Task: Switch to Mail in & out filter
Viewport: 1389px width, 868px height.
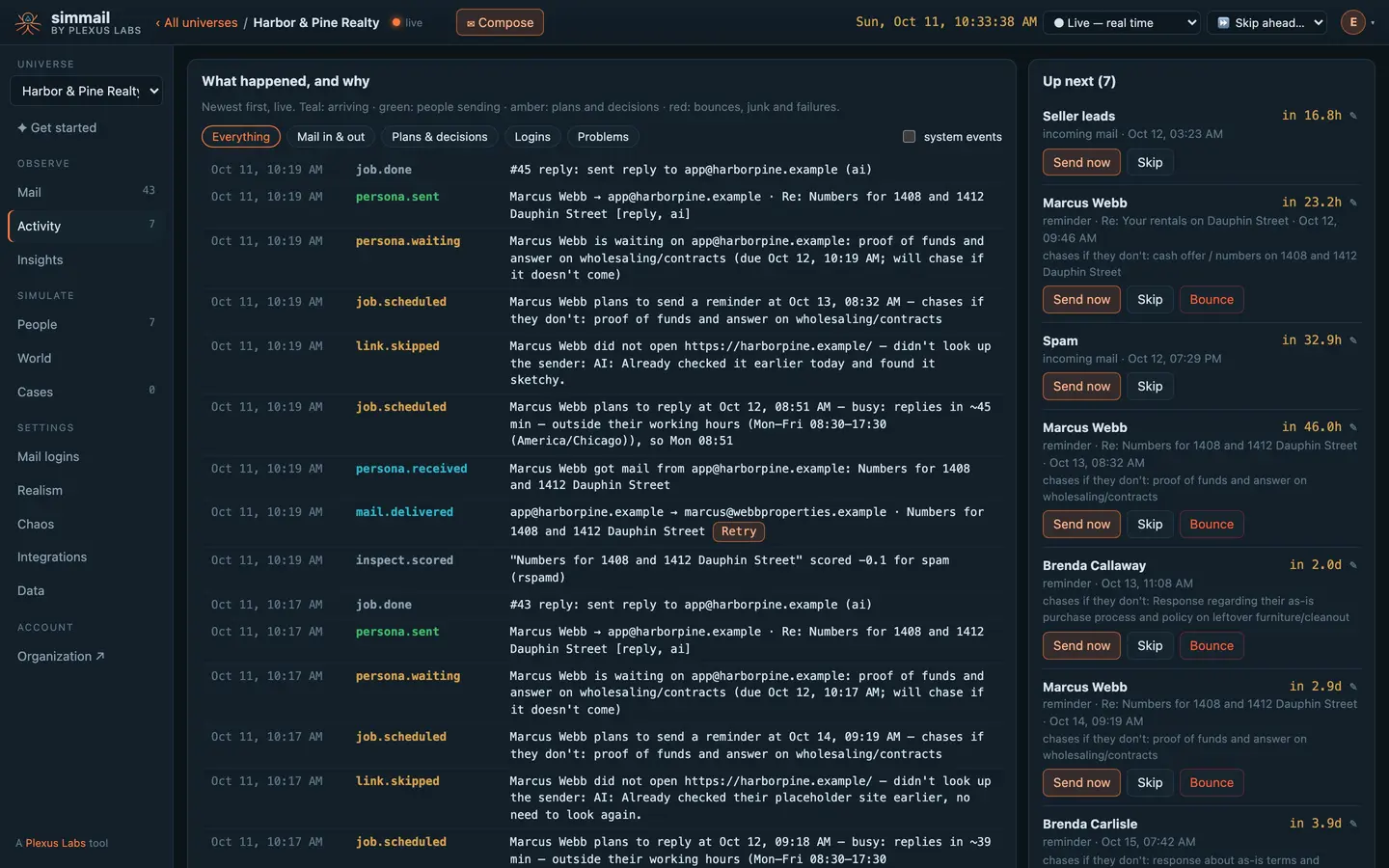Action: pos(331,137)
